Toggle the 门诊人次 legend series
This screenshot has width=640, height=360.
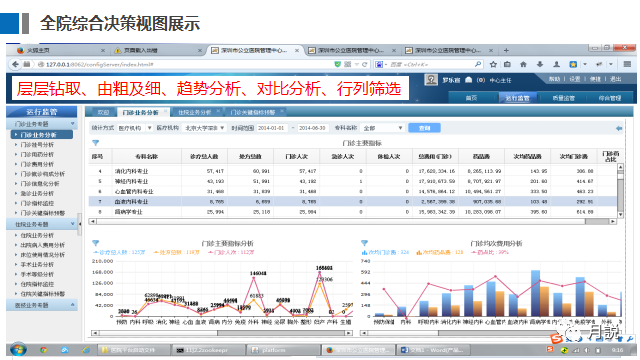pyautogui.click(x=231, y=252)
